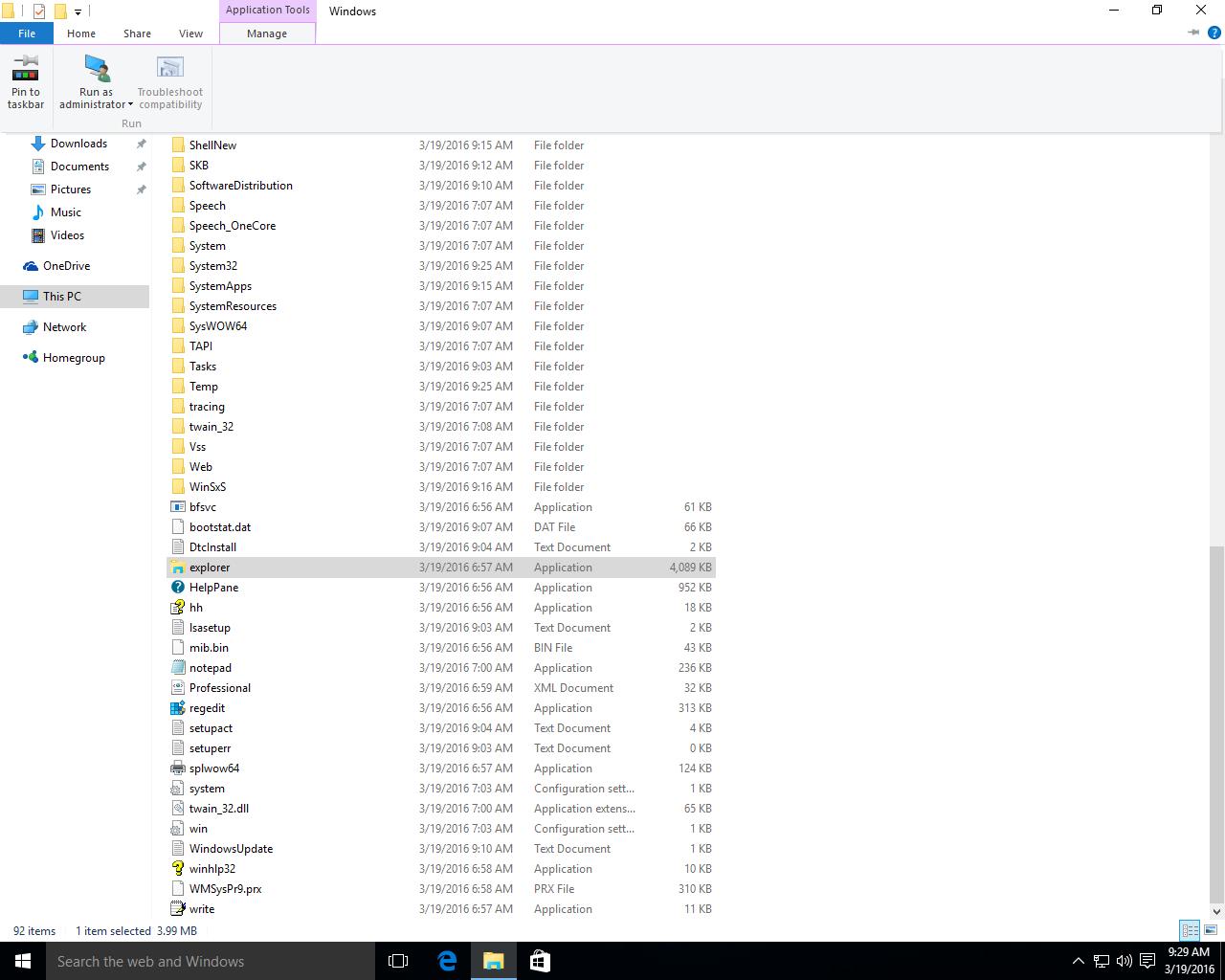Click the bfsvc application icon

tap(177, 507)
